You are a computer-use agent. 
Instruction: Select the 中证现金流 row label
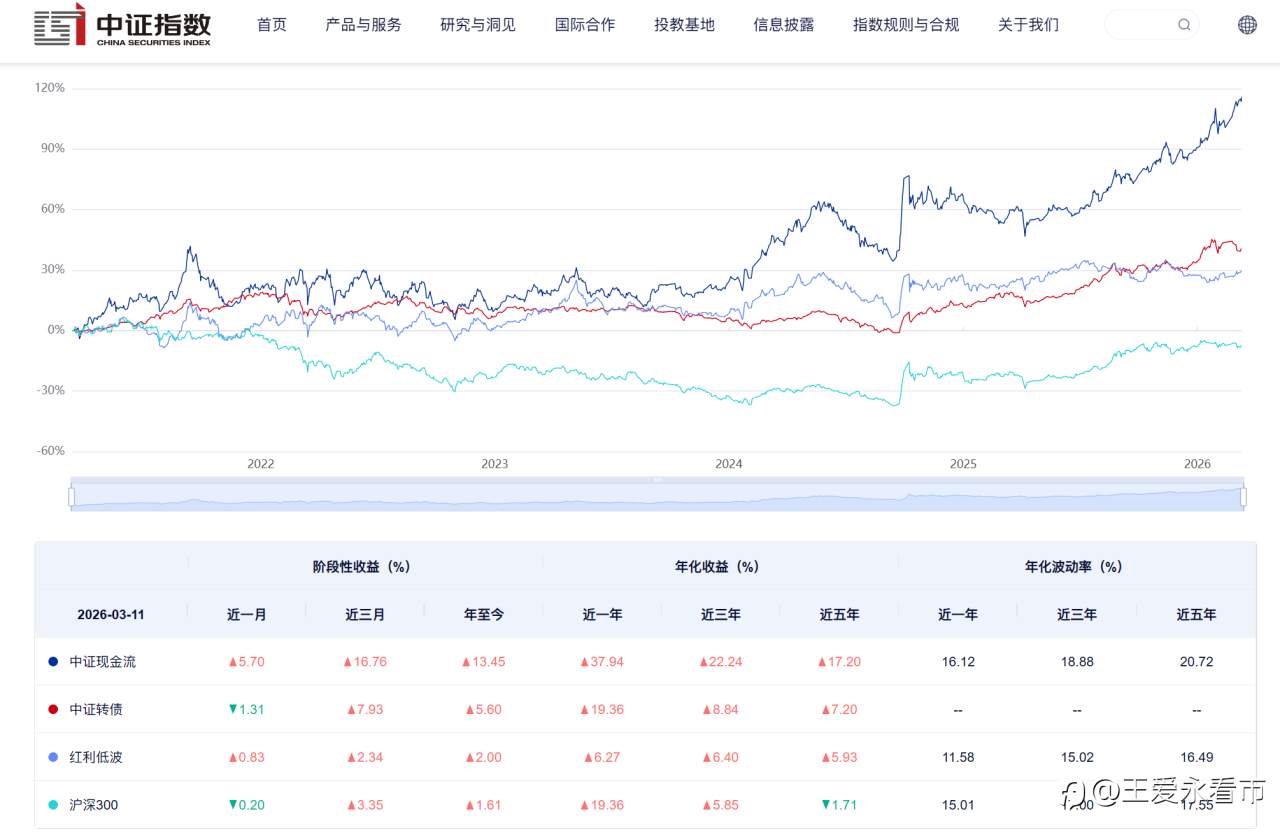(103, 662)
